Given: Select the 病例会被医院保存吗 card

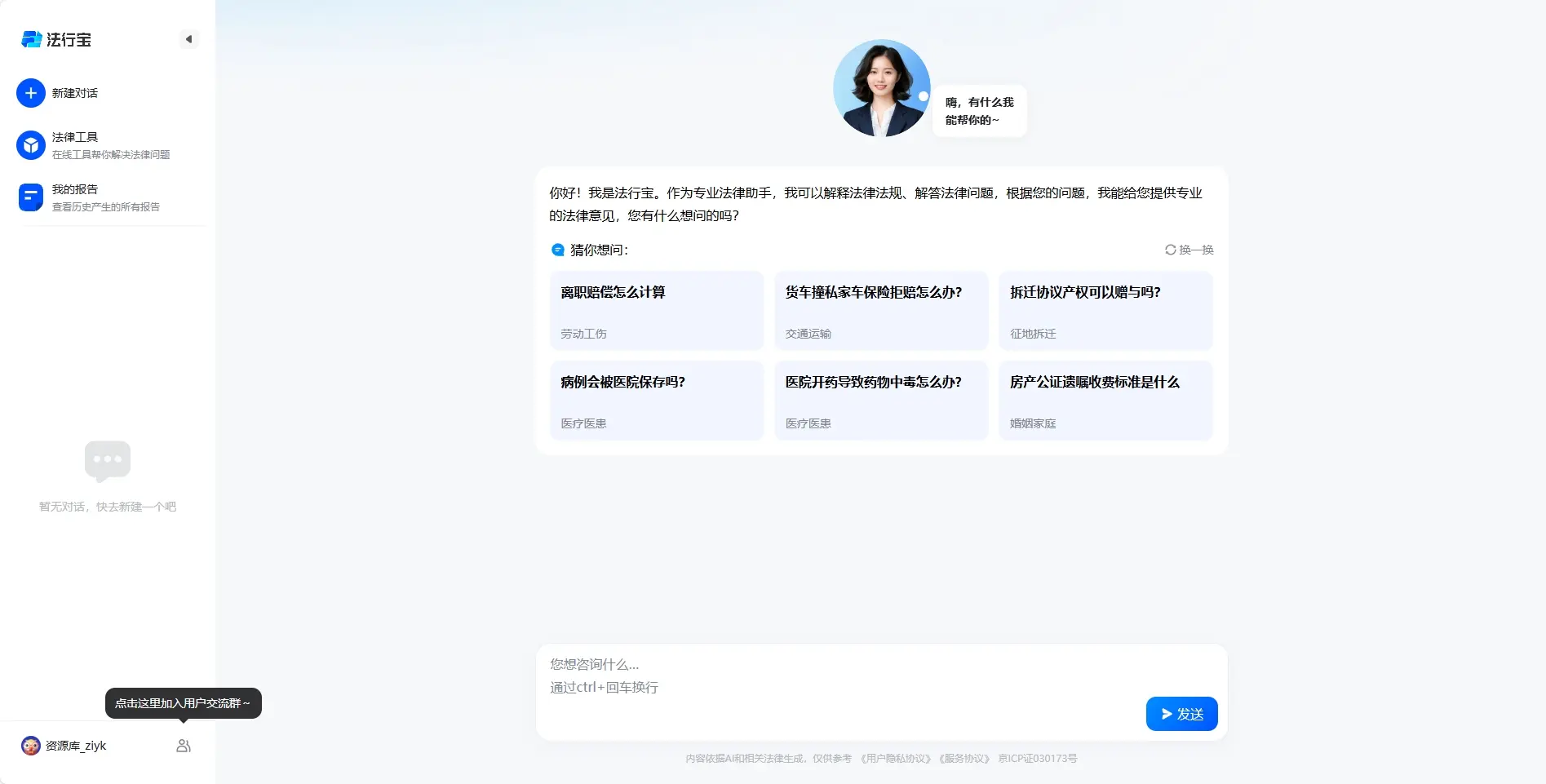Looking at the screenshot, I should click(x=657, y=400).
